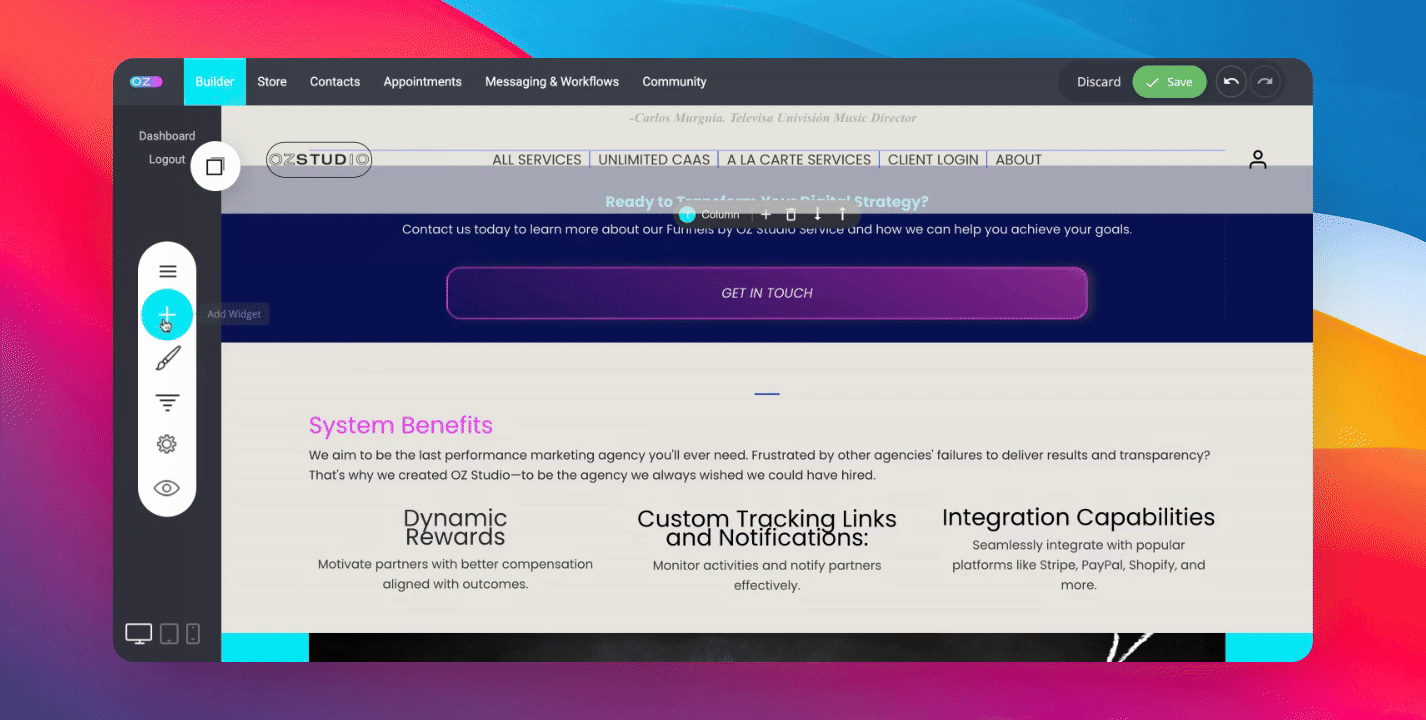Select the paintbrush design tool
Viewport: 1426px width, 720px height.
click(x=168, y=359)
